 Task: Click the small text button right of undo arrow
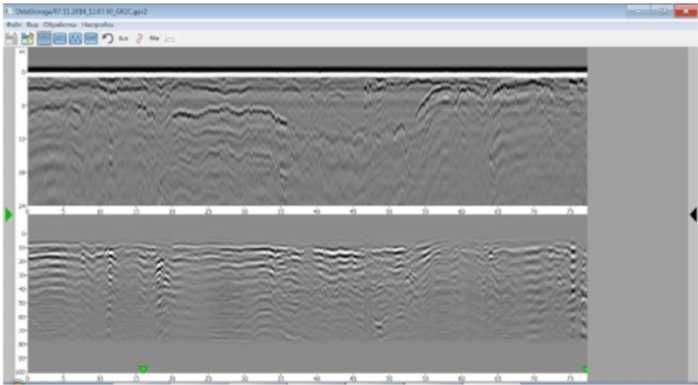[x=123, y=39]
